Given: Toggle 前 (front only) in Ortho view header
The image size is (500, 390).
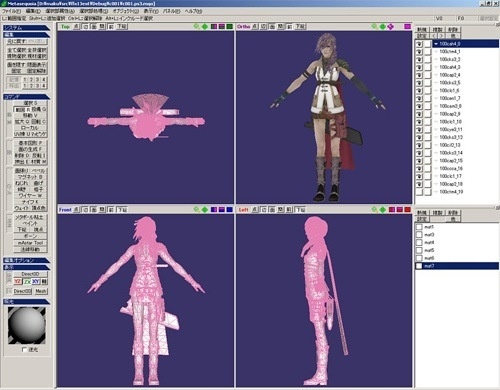Looking at the screenshot, I should click(x=289, y=26).
